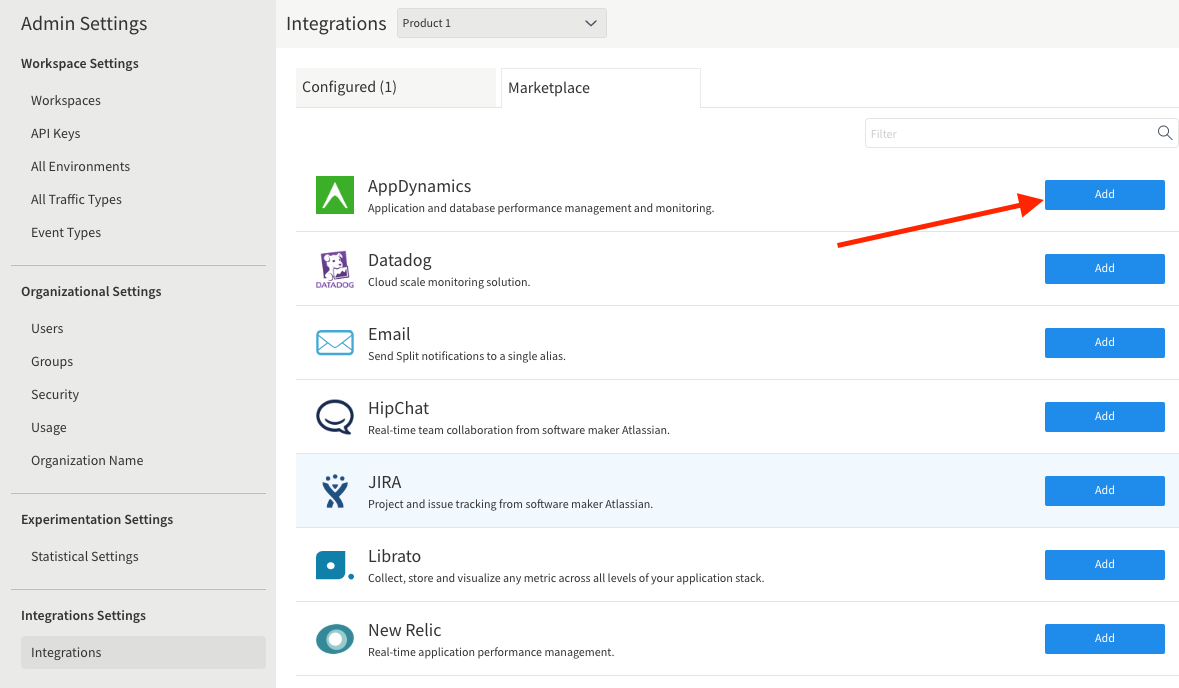The height and width of the screenshot is (688, 1179).
Task: Open the Product 1 workspace dropdown
Action: 501,23
